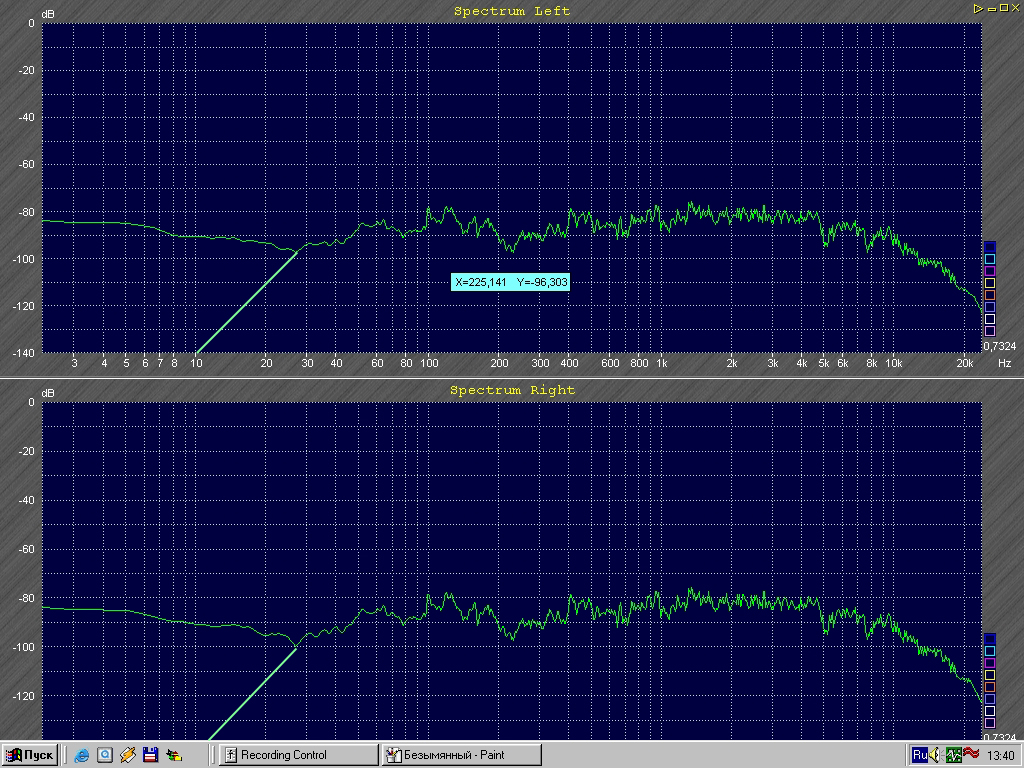Click the yellow play triangle icon at top-right
The height and width of the screenshot is (768, 1024).
pyautogui.click(x=977, y=8)
